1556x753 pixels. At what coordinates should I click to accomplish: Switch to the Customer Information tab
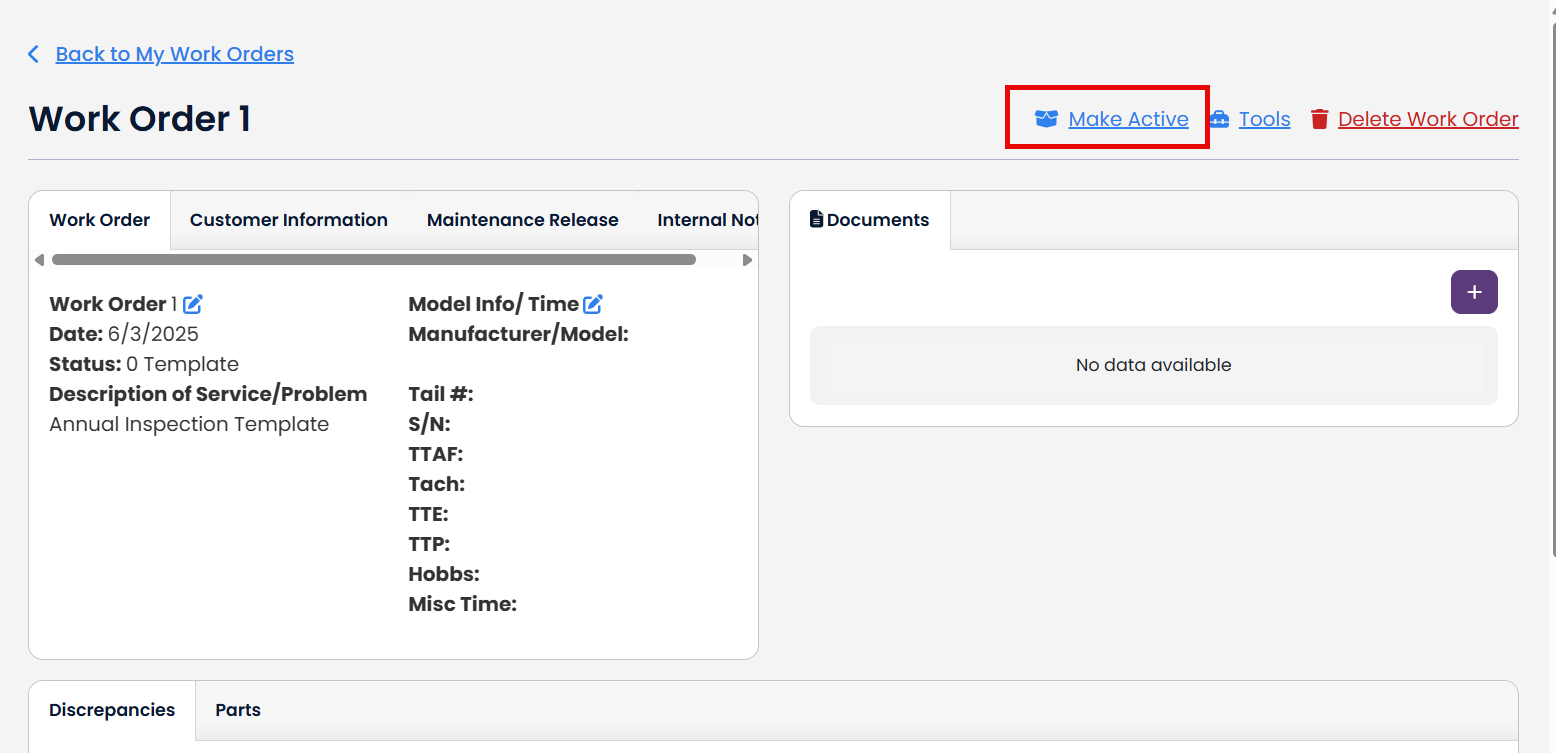click(288, 220)
